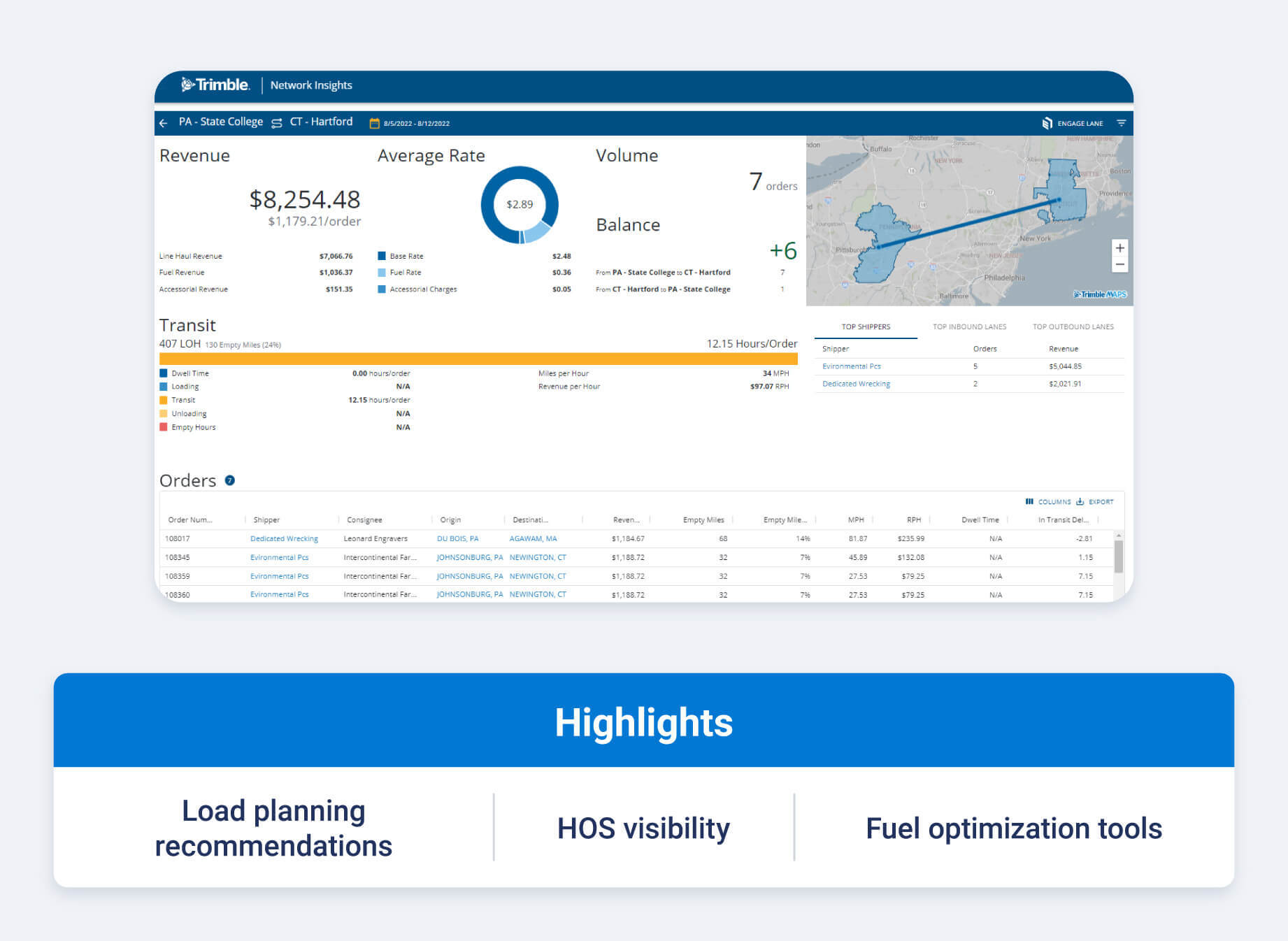Click the Dwell Time legend swatch
Viewport: 1288px width, 941px height.
[x=164, y=373]
